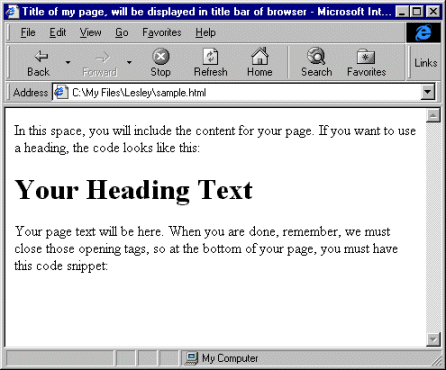Go to the Home page icon
446x370 pixels.
(260, 63)
